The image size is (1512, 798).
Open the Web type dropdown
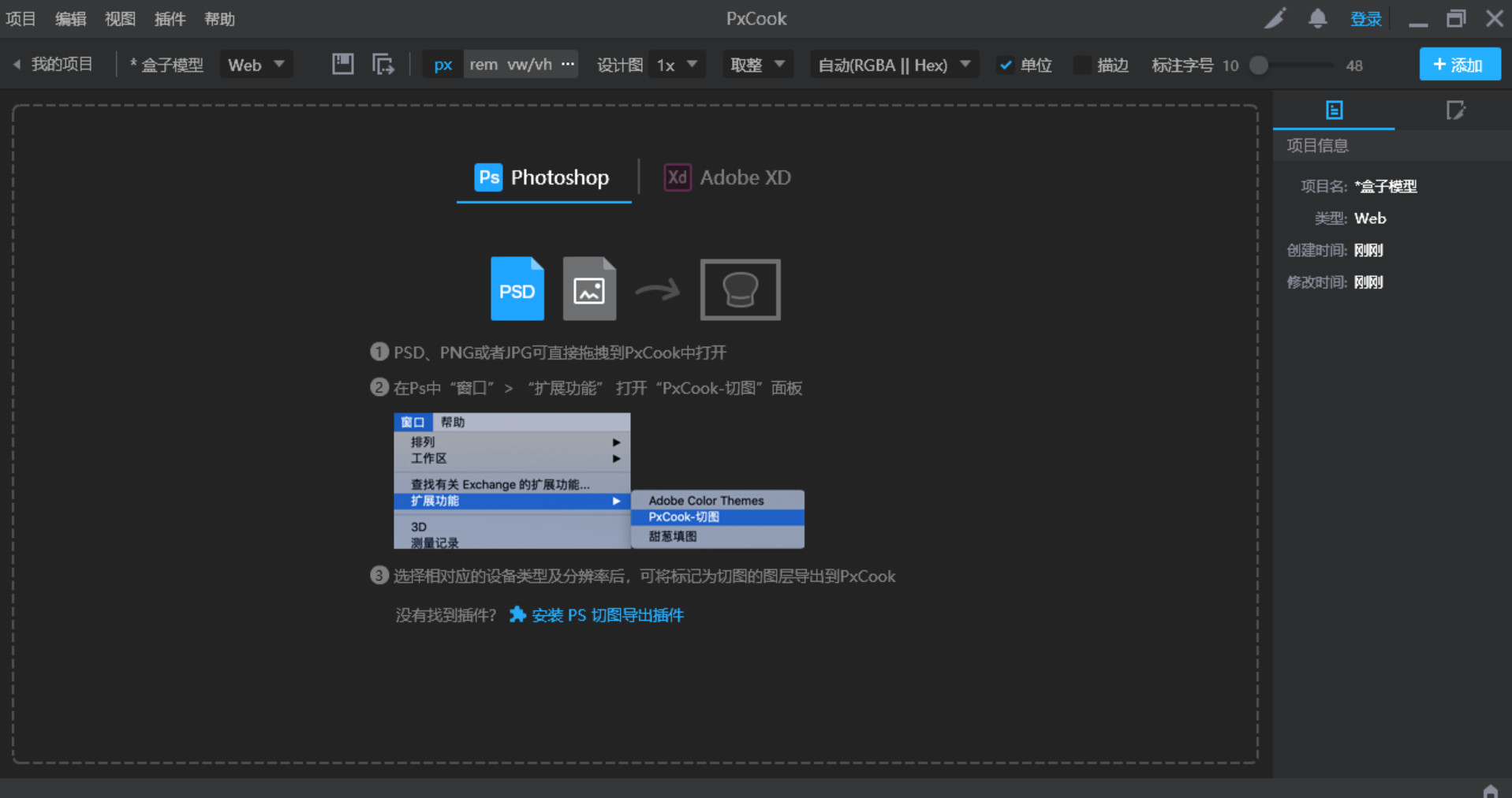[256, 65]
